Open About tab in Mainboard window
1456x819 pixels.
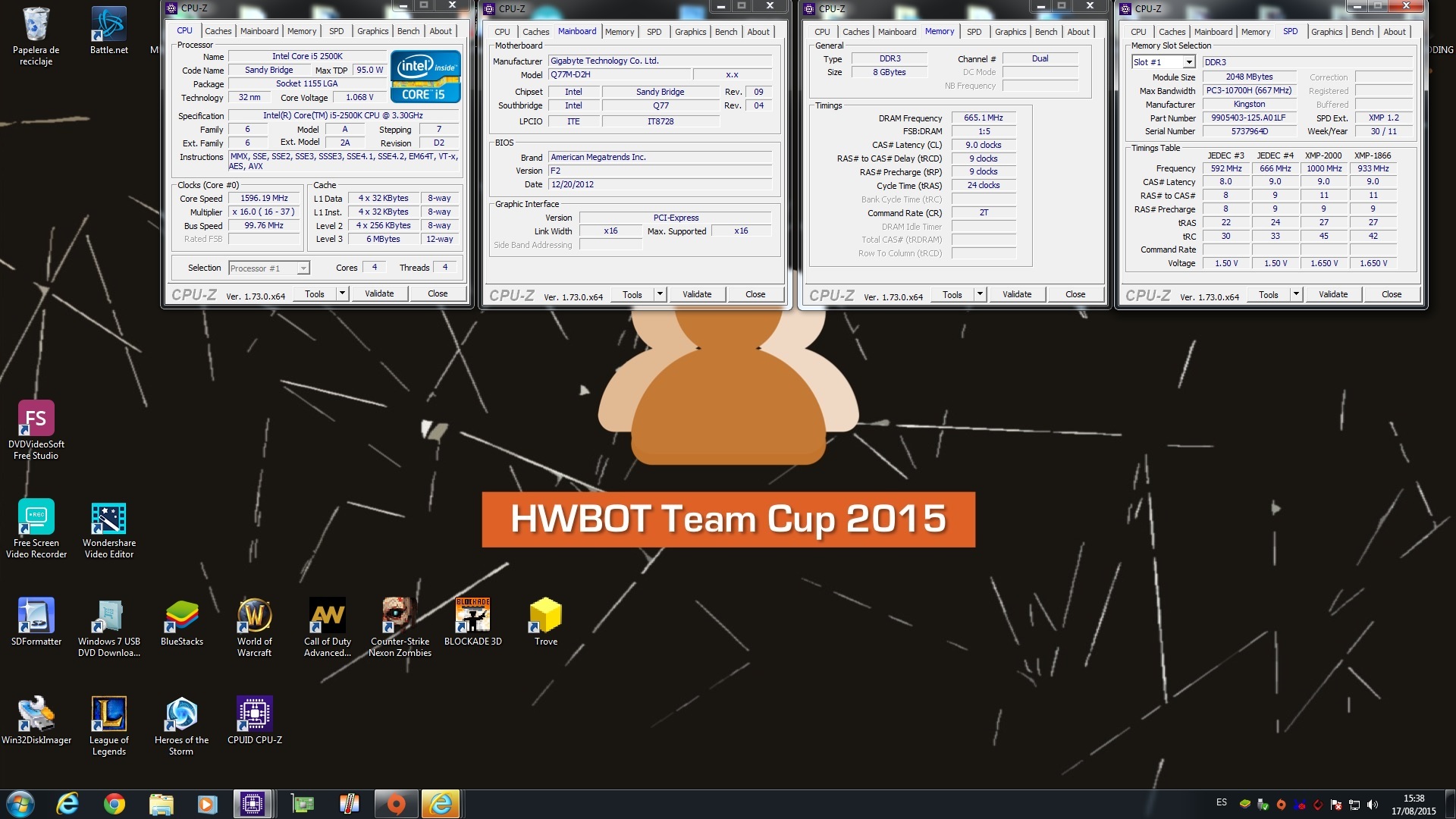tap(758, 32)
